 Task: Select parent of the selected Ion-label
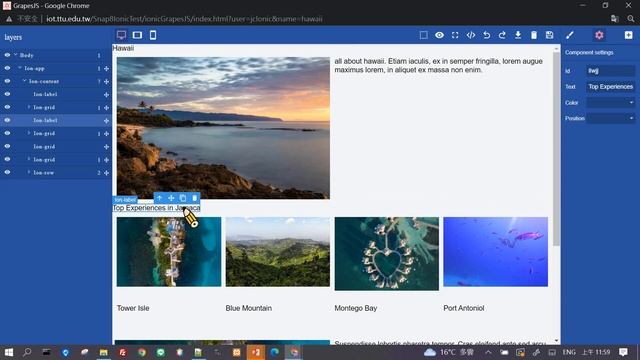(160, 198)
